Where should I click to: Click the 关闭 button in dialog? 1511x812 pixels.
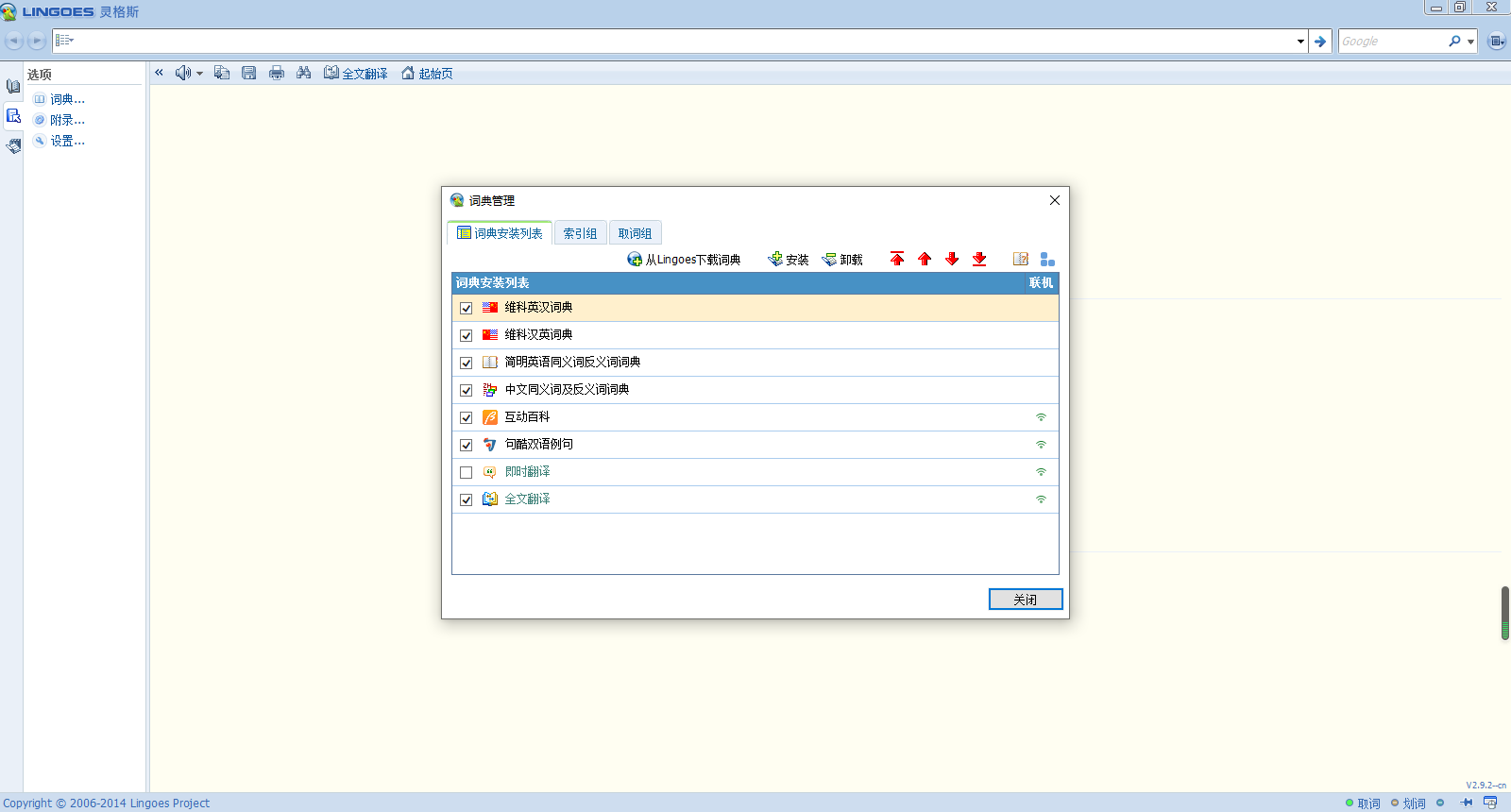(1026, 600)
